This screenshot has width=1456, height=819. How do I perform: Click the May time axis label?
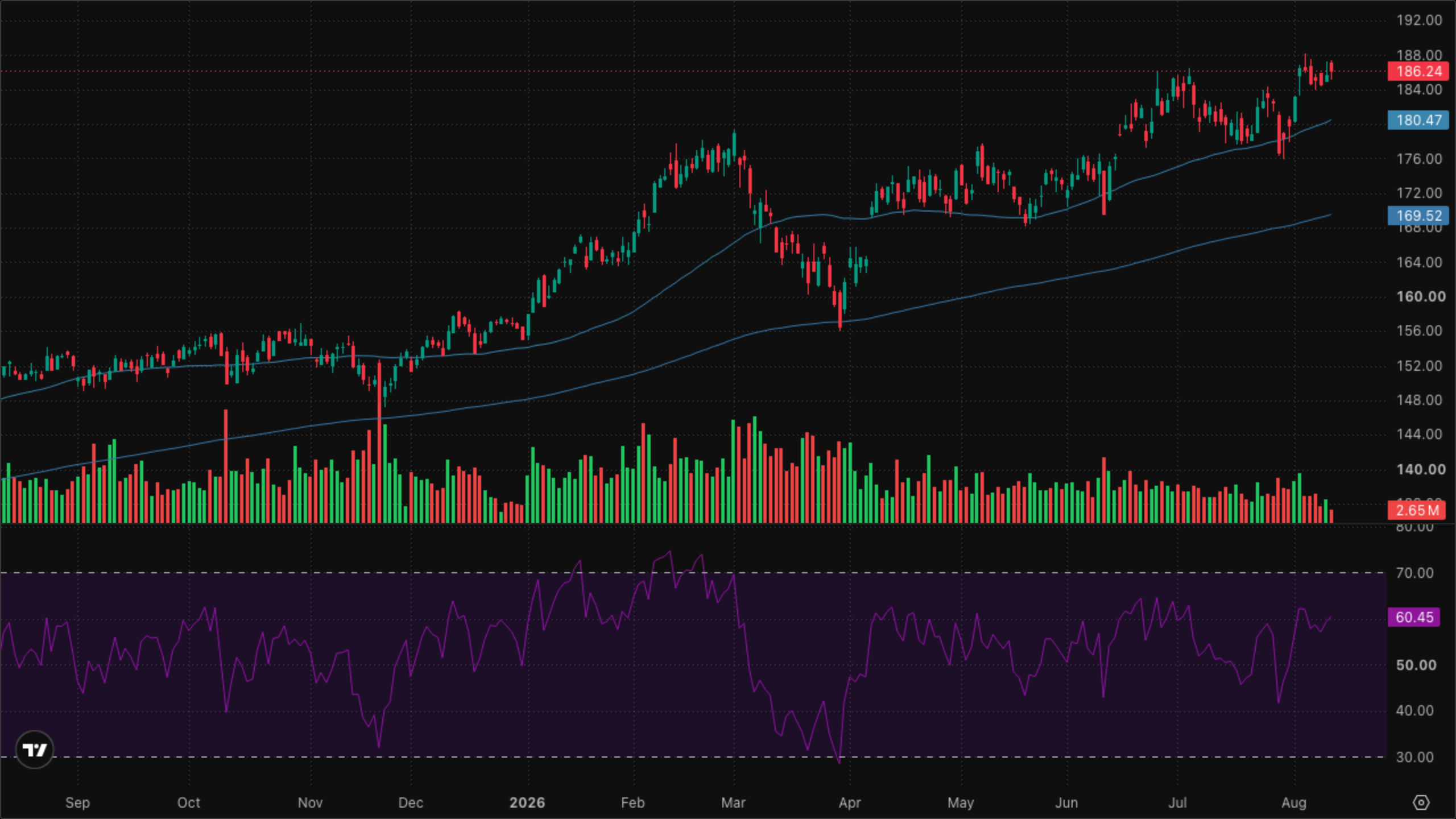click(x=961, y=803)
